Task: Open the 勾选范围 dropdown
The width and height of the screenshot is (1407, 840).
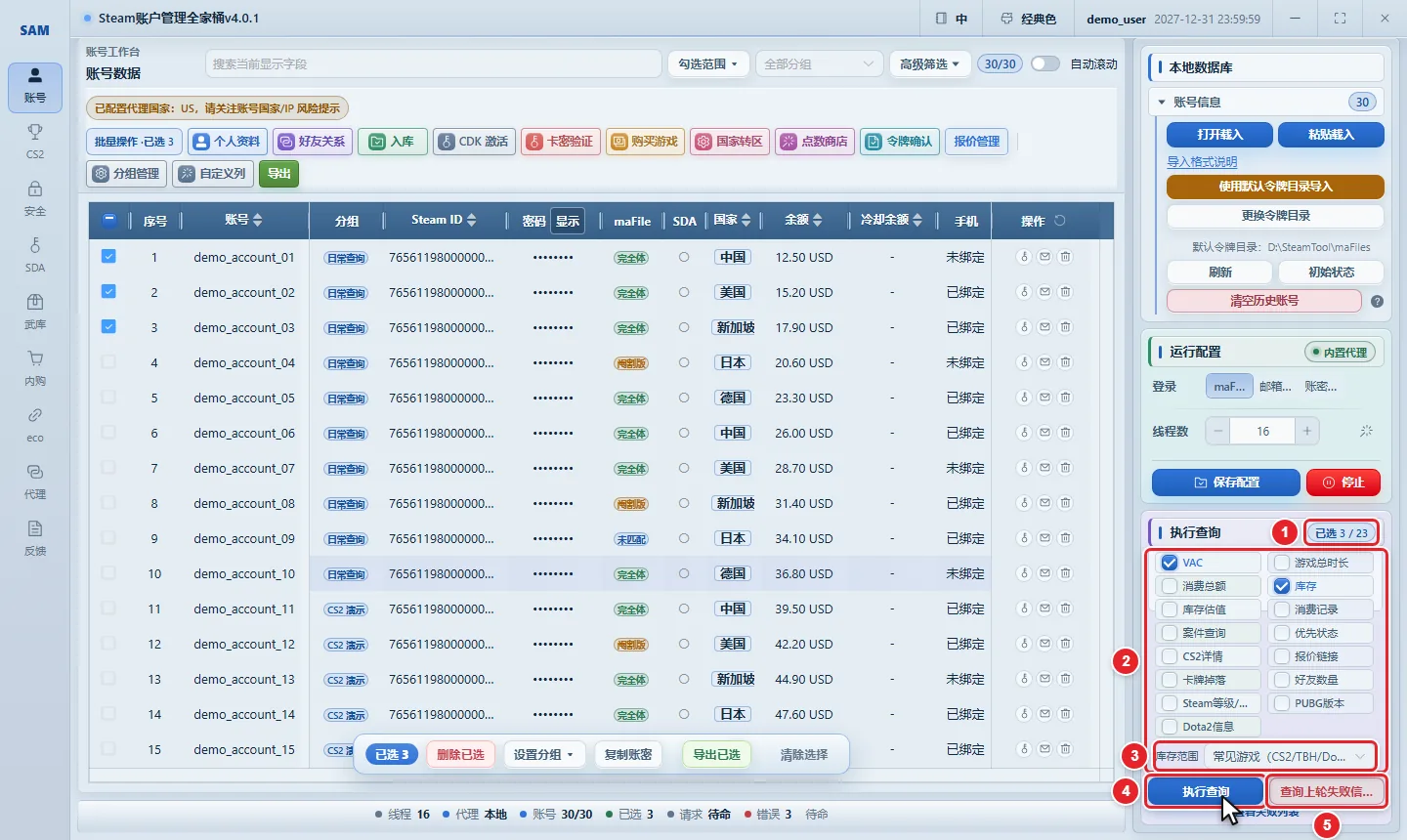Action: coord(708,64)
